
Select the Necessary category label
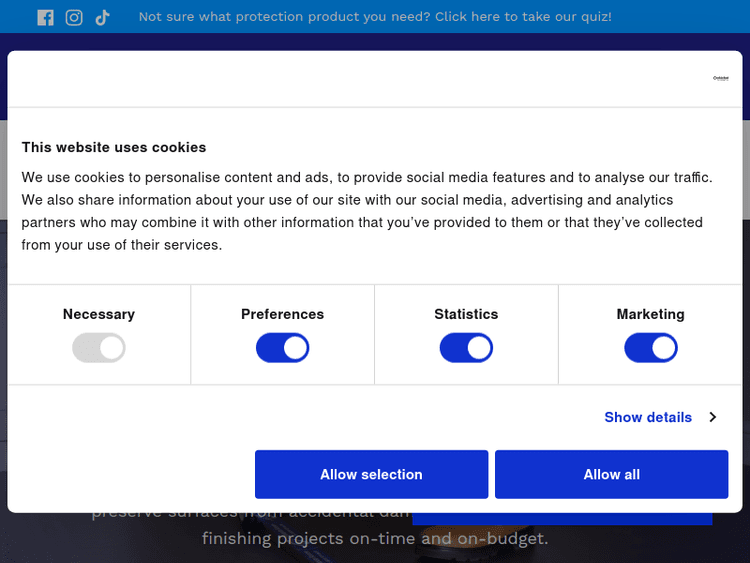click(98, 314)
